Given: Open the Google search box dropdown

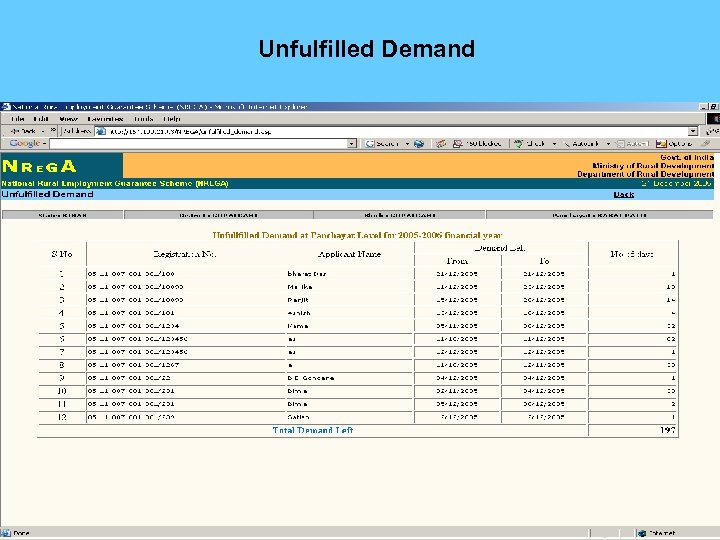Looking at the screenshot, I should click(x=352, y=144).
